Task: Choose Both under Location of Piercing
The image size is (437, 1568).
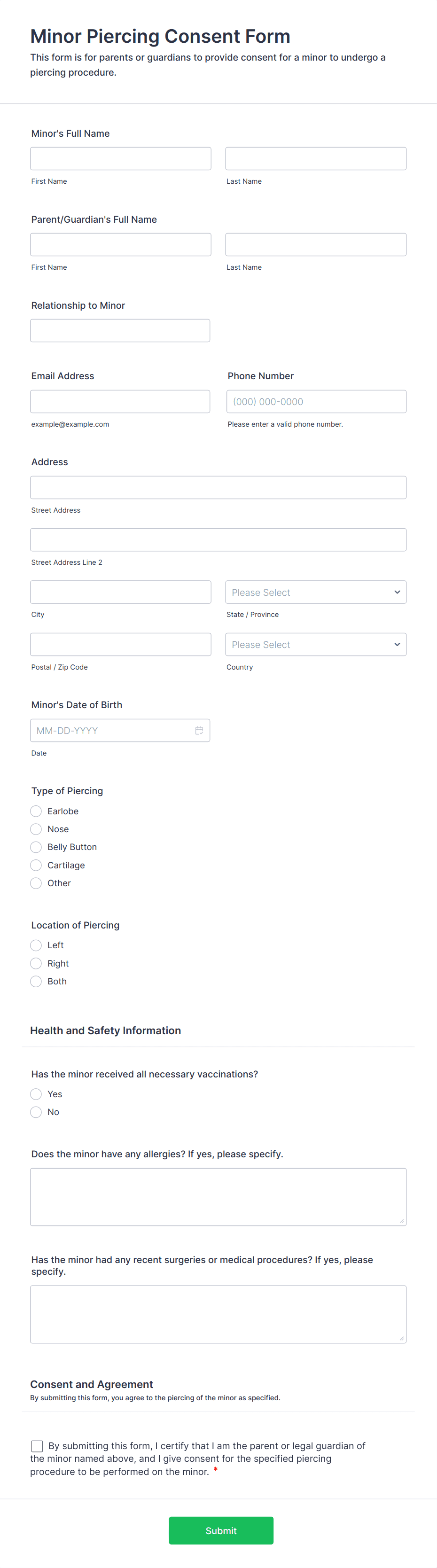Action: tap(36, 981)
